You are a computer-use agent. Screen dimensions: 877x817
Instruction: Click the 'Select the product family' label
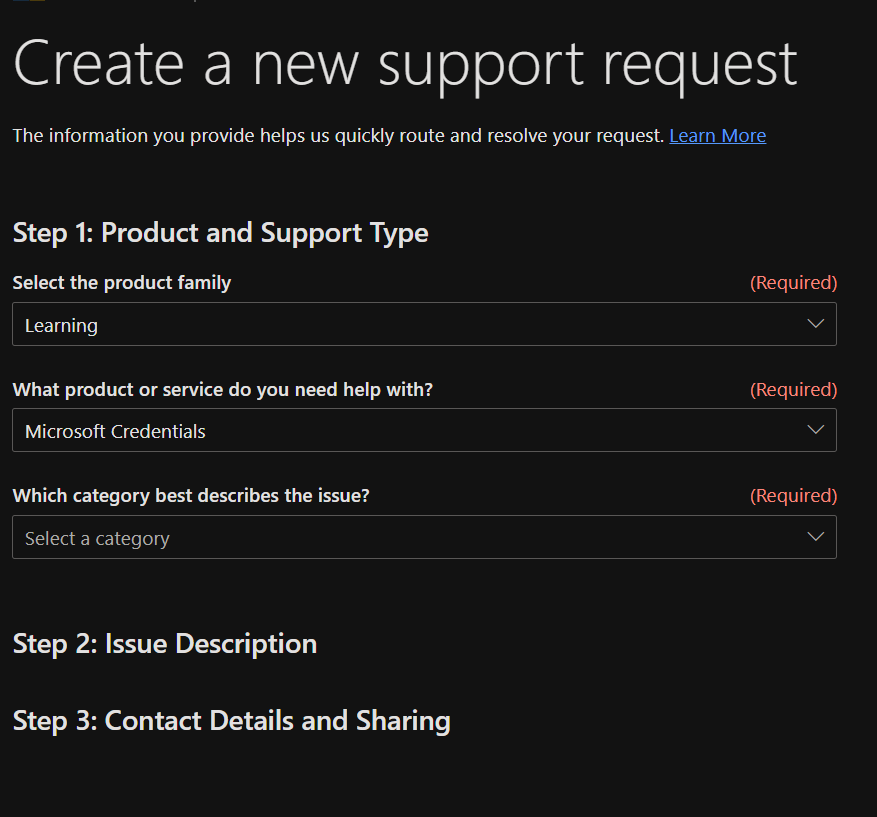(122, 283)
